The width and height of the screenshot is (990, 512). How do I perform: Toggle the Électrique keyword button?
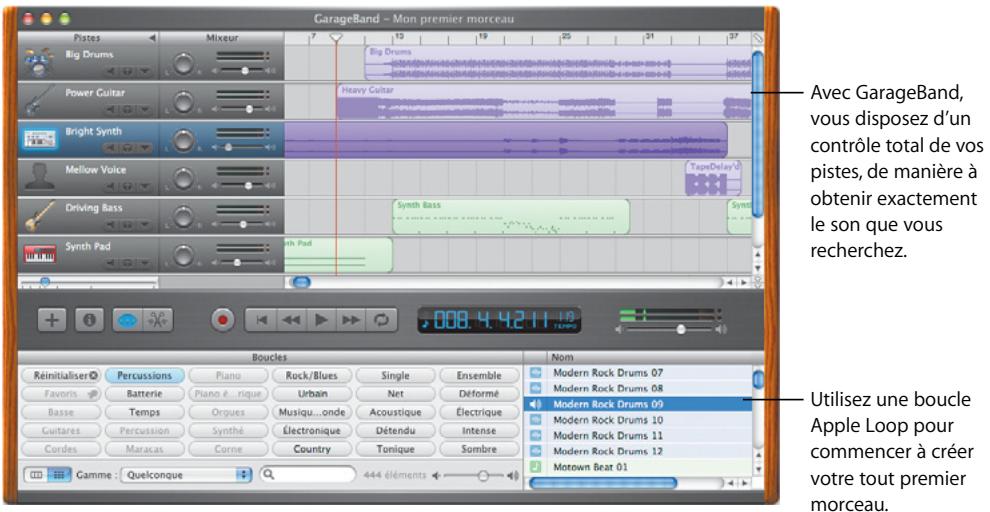[x=479, y=412]
